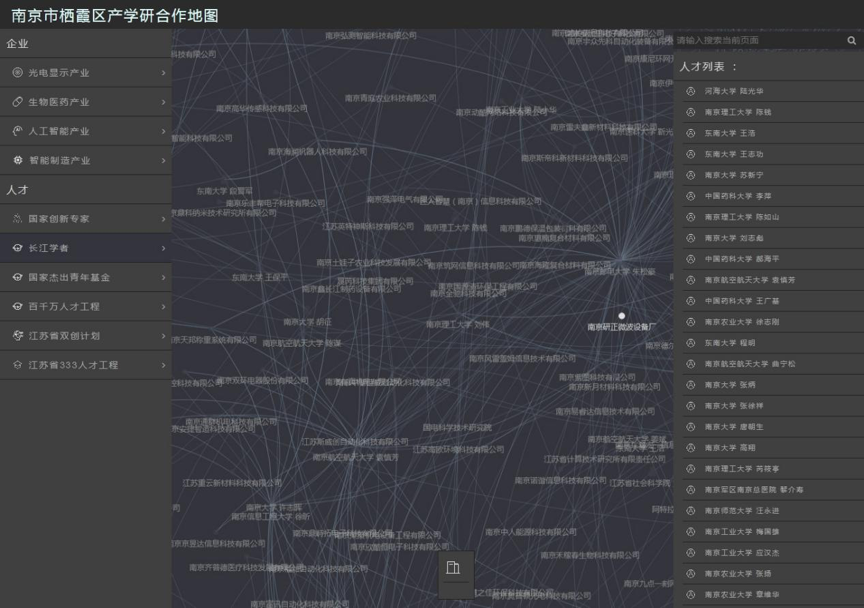Click the search magnifier icon
864x608 pixels.
coord(851,41)
